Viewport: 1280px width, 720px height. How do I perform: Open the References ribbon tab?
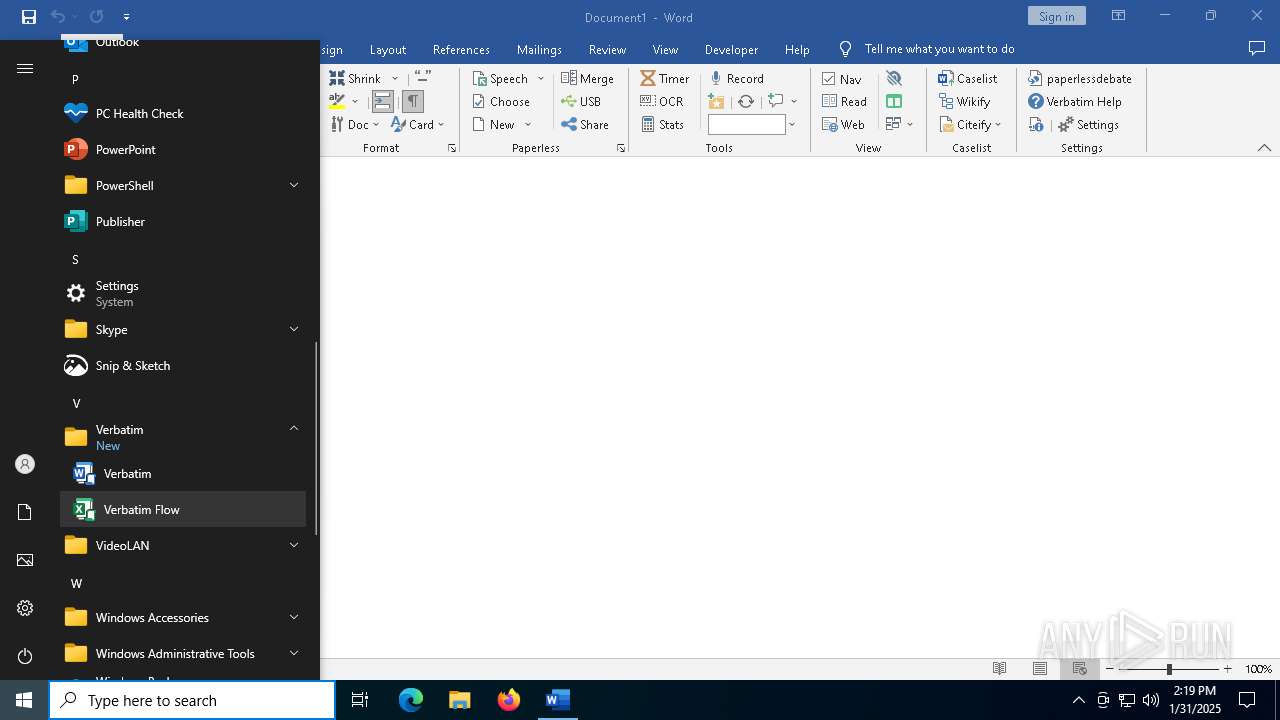[x=461, y=49]
